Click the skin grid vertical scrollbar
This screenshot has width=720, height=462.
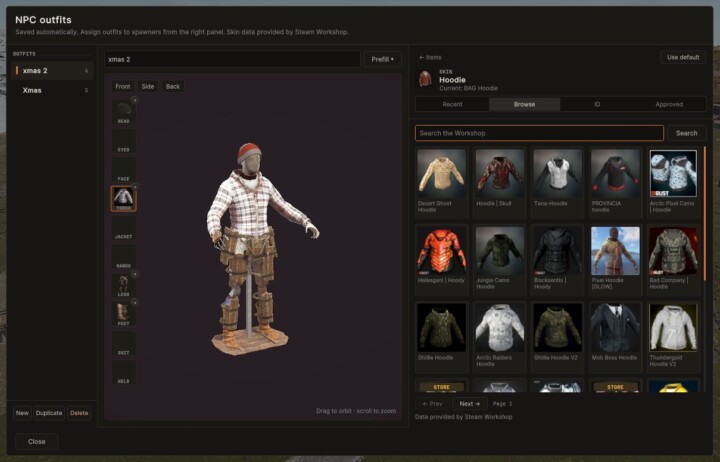704,214
